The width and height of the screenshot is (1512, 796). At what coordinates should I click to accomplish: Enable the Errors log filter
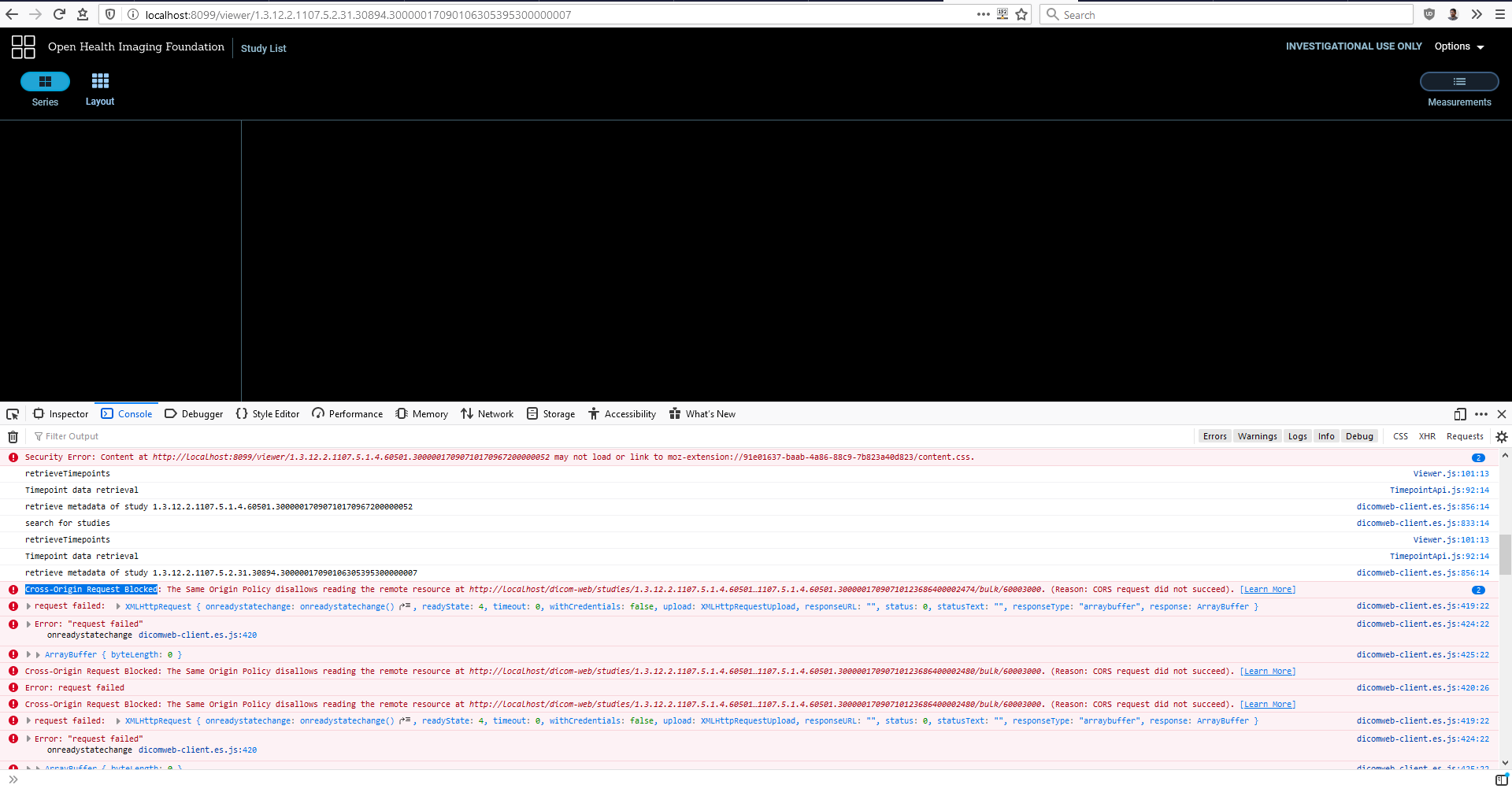pos(1214,435)
